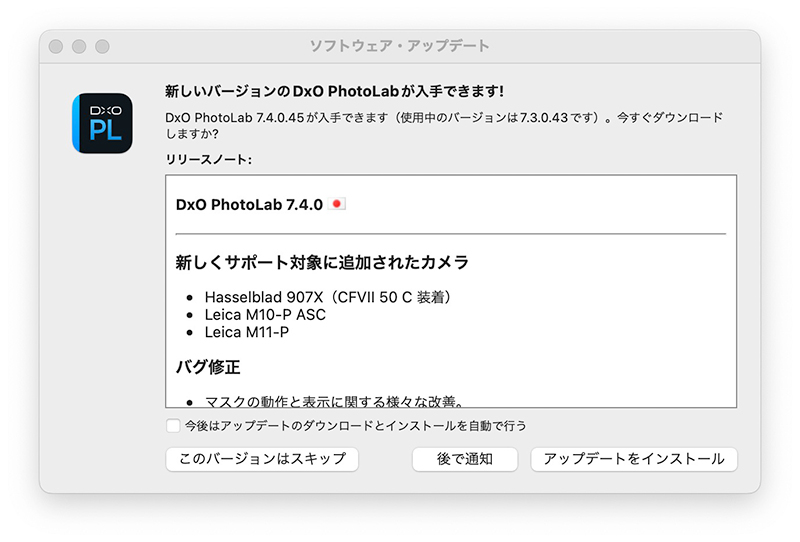Click the new version available headline text
The height and width of the screenshot is (542, 800).
tap(334, 91)
